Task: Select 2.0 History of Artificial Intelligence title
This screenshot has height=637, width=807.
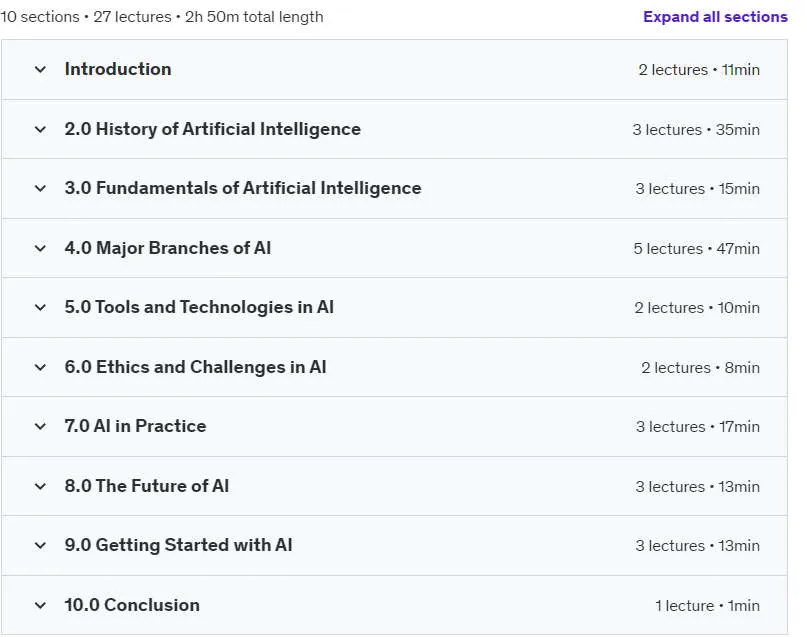Action: tap(213, 129)
